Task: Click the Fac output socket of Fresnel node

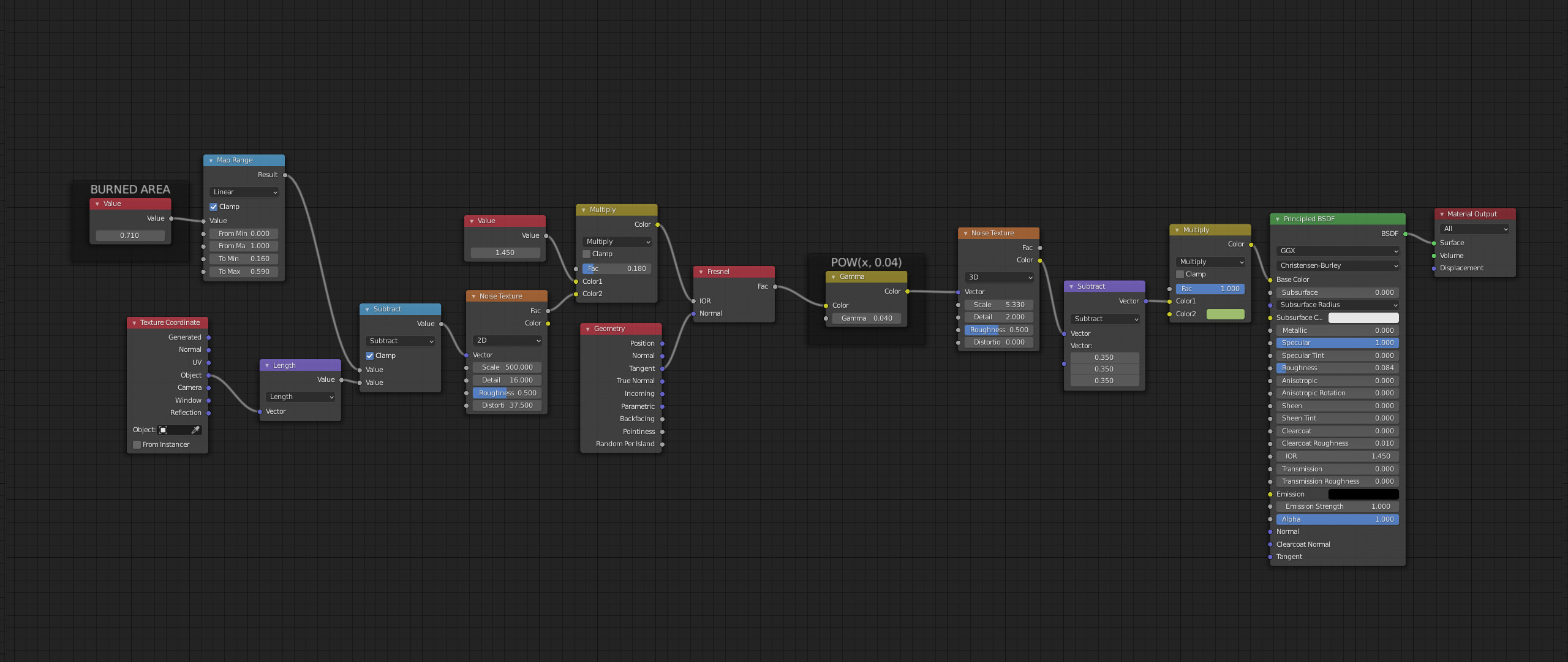Action: pos(775,286)
